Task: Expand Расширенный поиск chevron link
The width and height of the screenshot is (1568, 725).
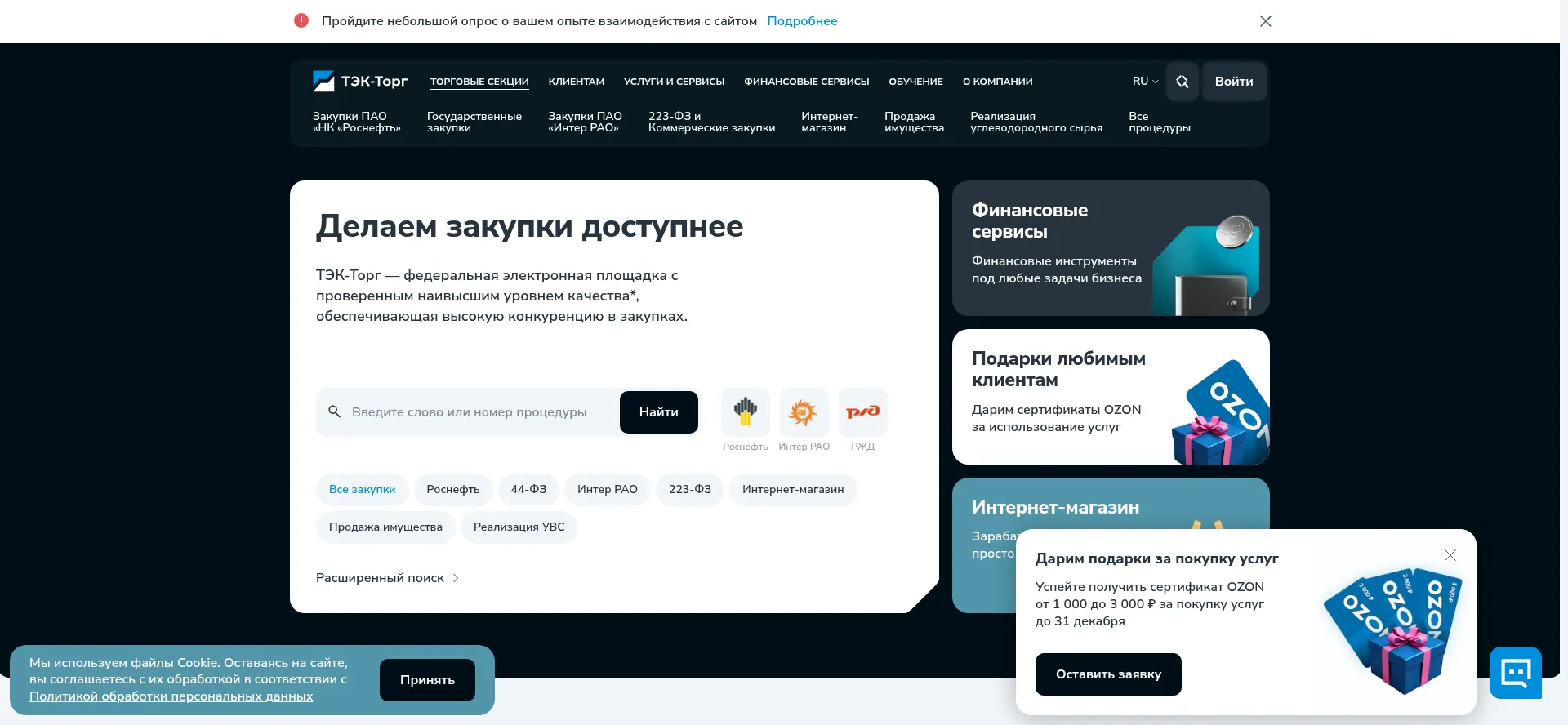Action: pyautogui.click(x=388, y=578)
